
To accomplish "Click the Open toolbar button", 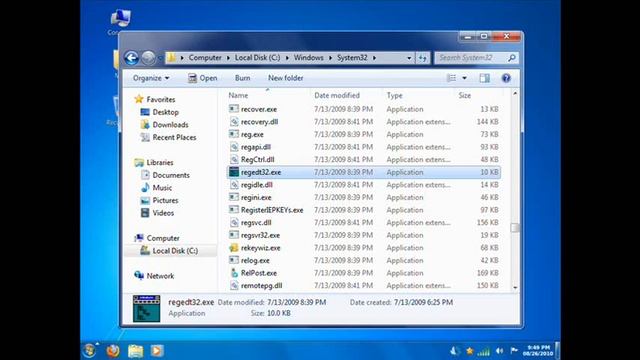I will (202, 78).
